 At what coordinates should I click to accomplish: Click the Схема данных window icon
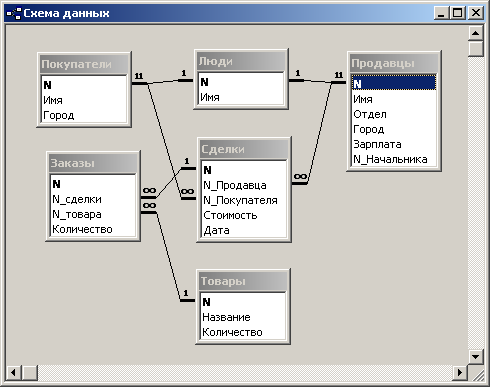coord(14,13)
